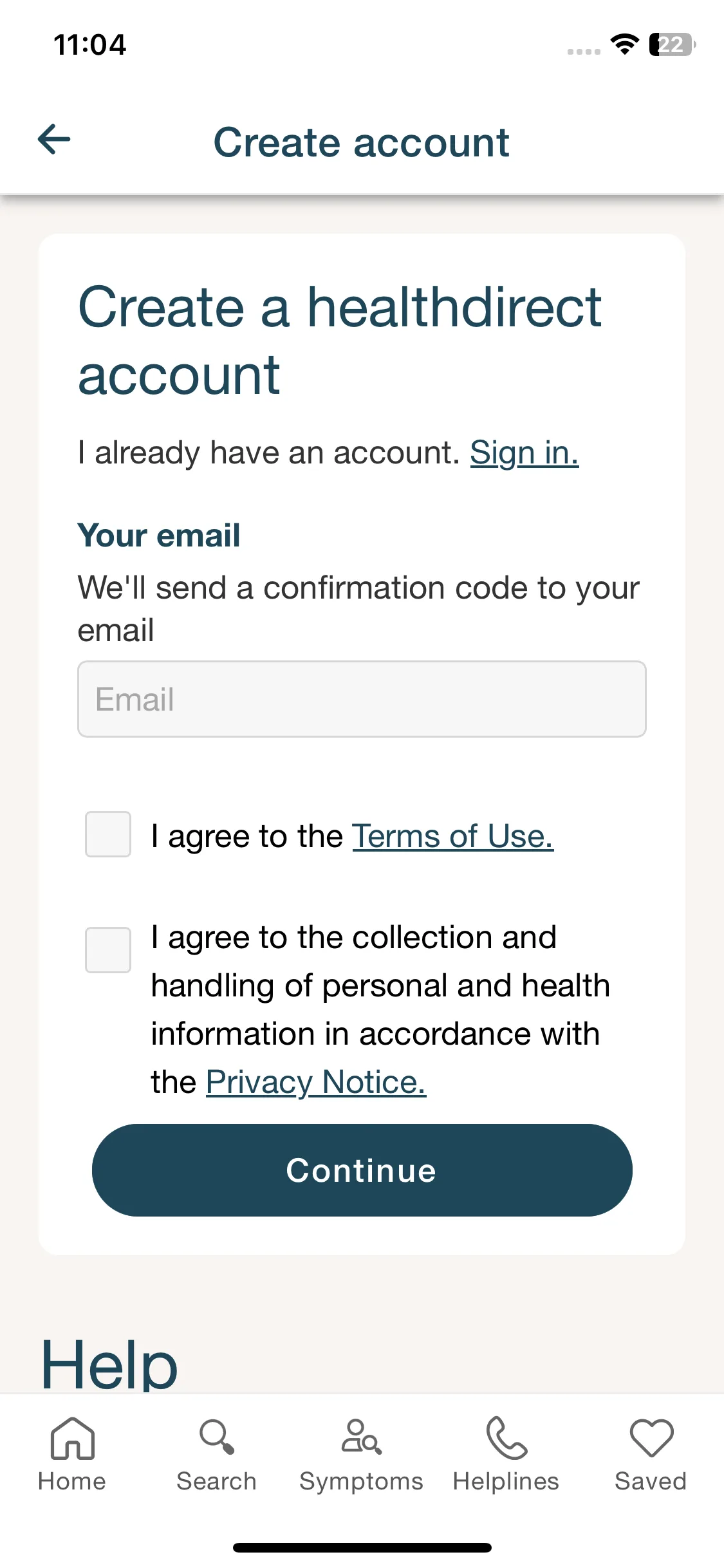Tap the battery indicator icon

673,44
